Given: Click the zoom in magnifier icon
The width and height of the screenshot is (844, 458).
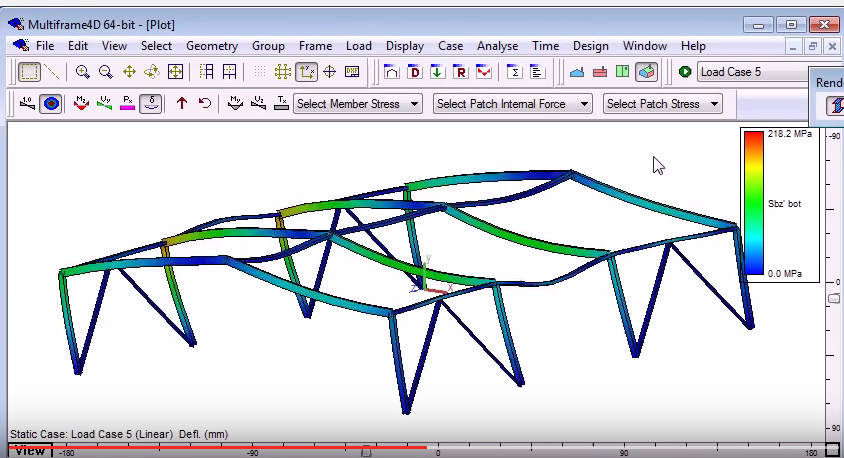Looking at the screenshot, I should tap(82, 72).
